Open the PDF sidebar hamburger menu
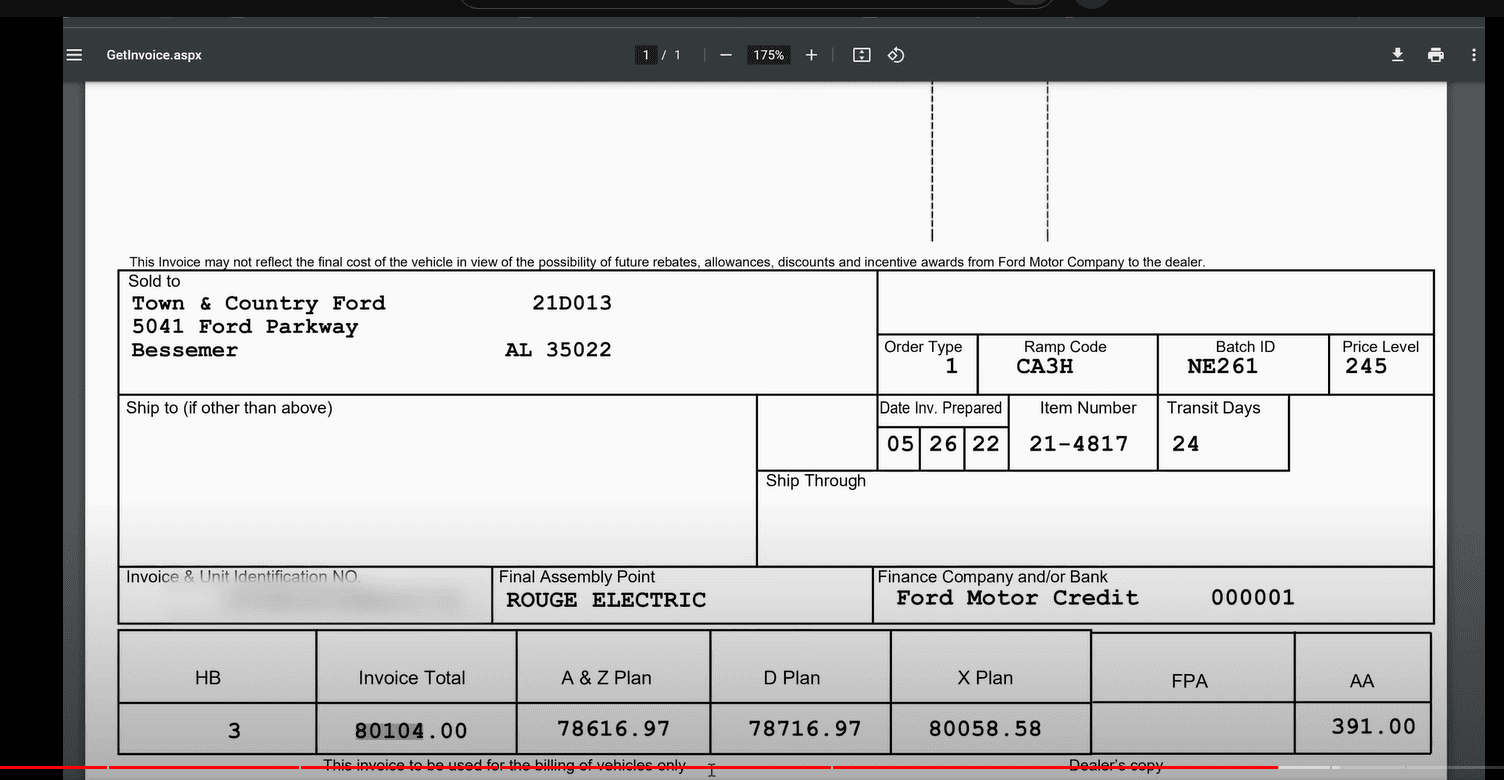This screenshot has height=780, width=1504. point(74,55)
